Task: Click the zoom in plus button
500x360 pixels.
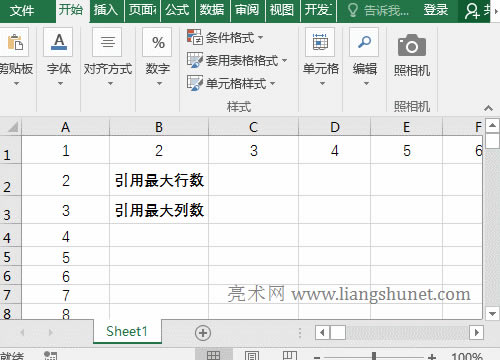Action: coord(432,357)
